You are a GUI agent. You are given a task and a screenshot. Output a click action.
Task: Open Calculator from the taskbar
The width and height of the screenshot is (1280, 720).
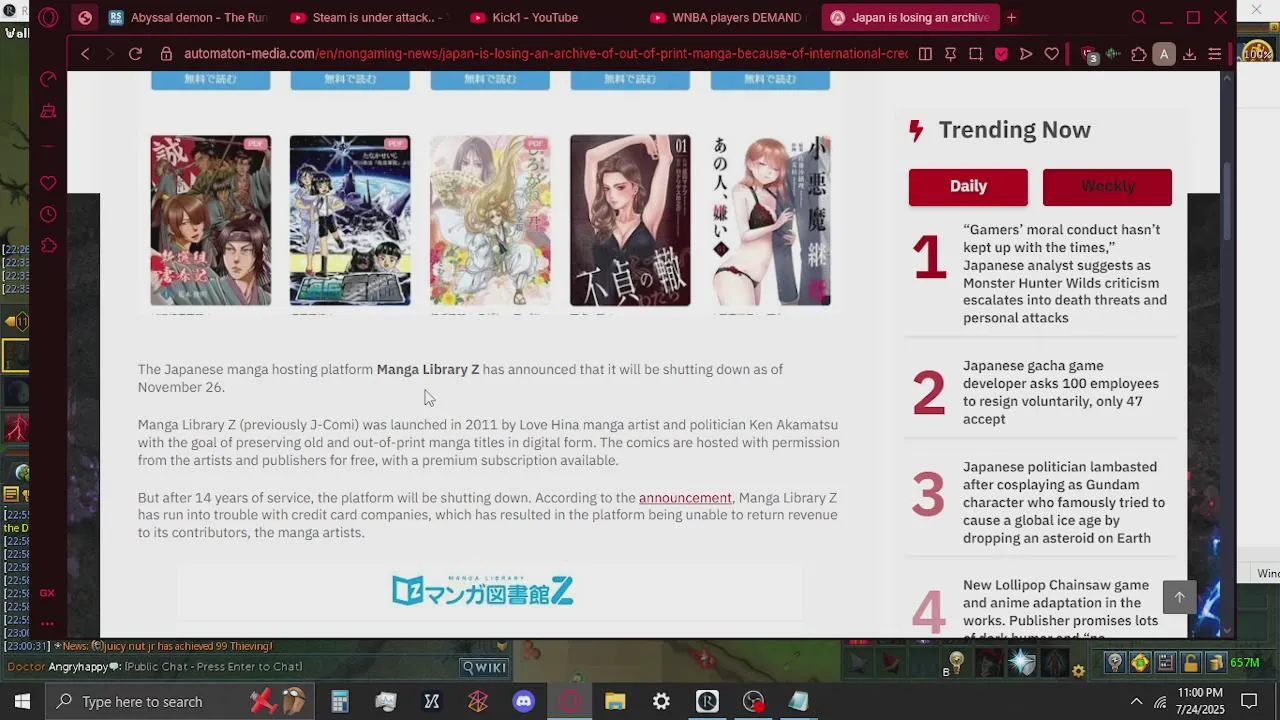pos(339,702)
